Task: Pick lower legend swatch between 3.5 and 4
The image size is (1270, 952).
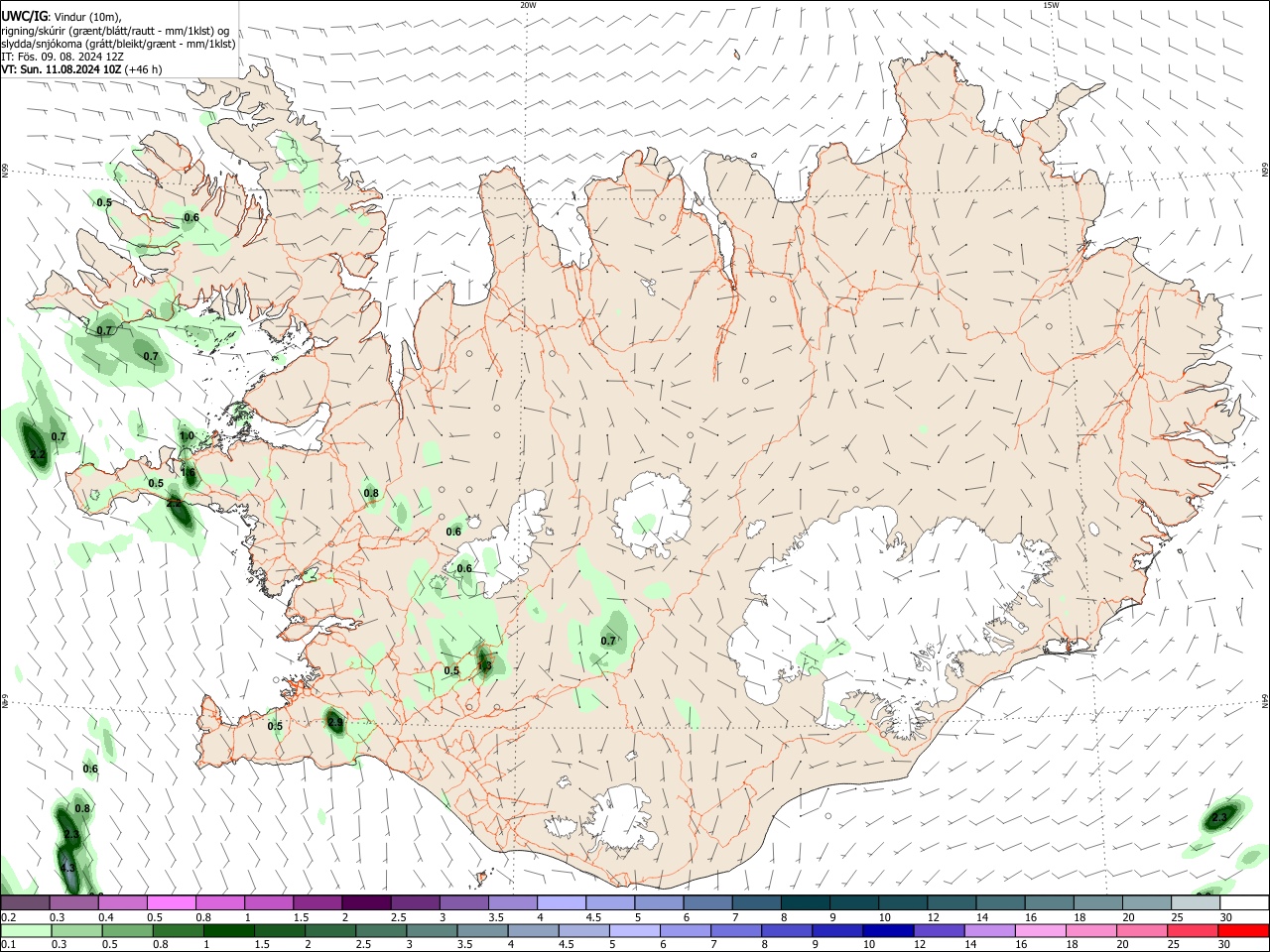Action: tap(482, 930)
